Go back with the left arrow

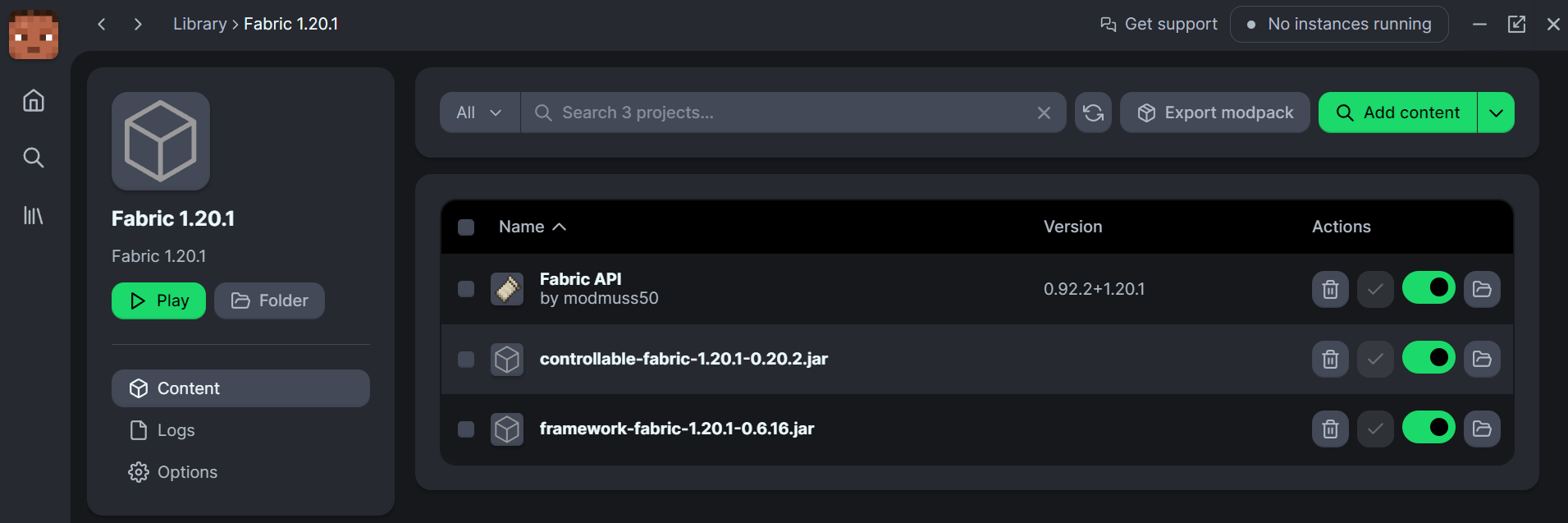coord(102,24)
